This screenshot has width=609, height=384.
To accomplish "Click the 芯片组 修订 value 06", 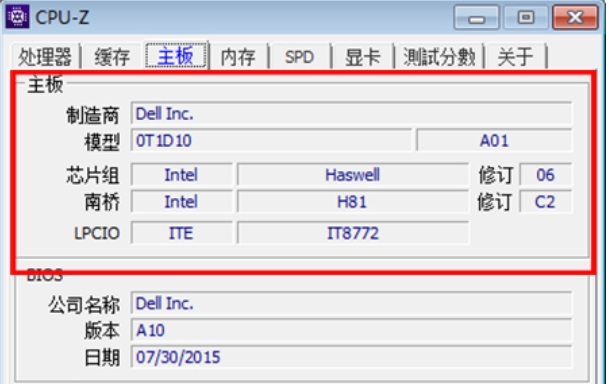I will pyautogui.click(x=545, y=175).
